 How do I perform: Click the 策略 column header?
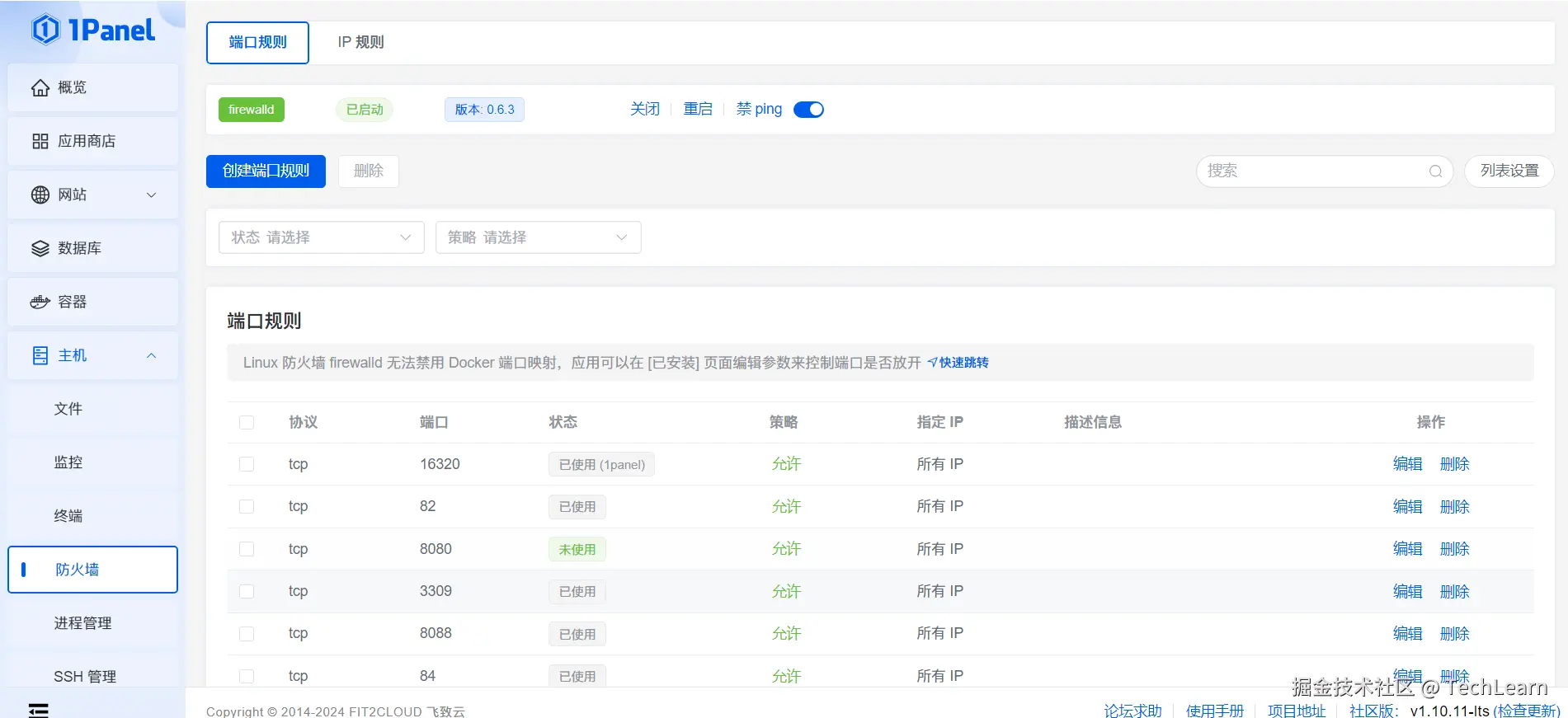(784, 422)
